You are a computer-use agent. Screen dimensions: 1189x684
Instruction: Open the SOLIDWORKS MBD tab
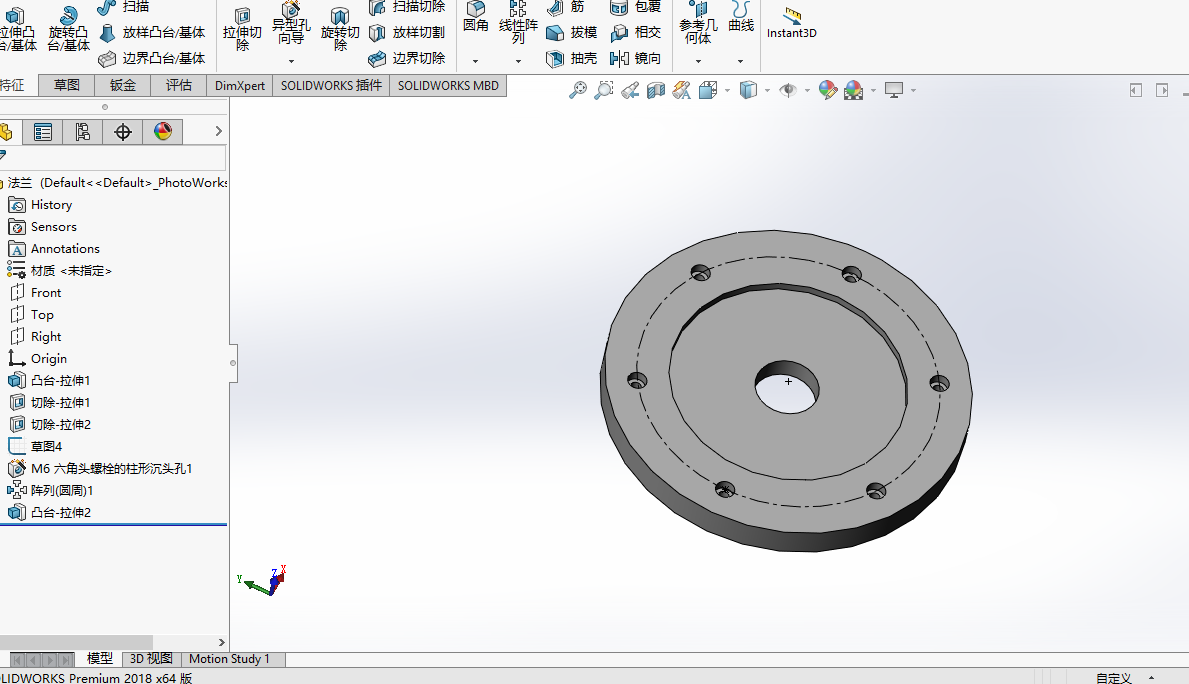pyautogui.click(x=448, y=85)
